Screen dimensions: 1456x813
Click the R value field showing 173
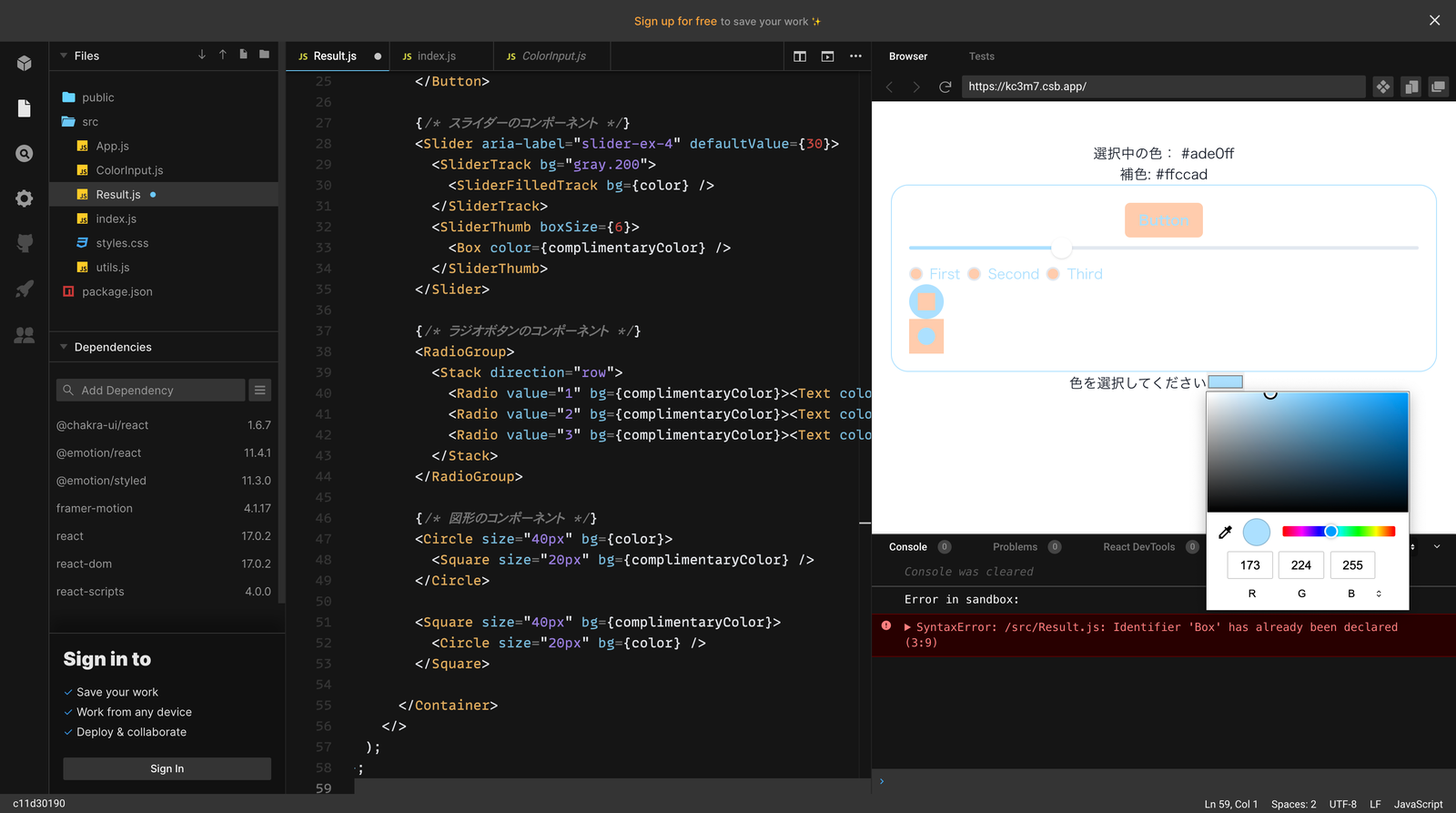1250,565
